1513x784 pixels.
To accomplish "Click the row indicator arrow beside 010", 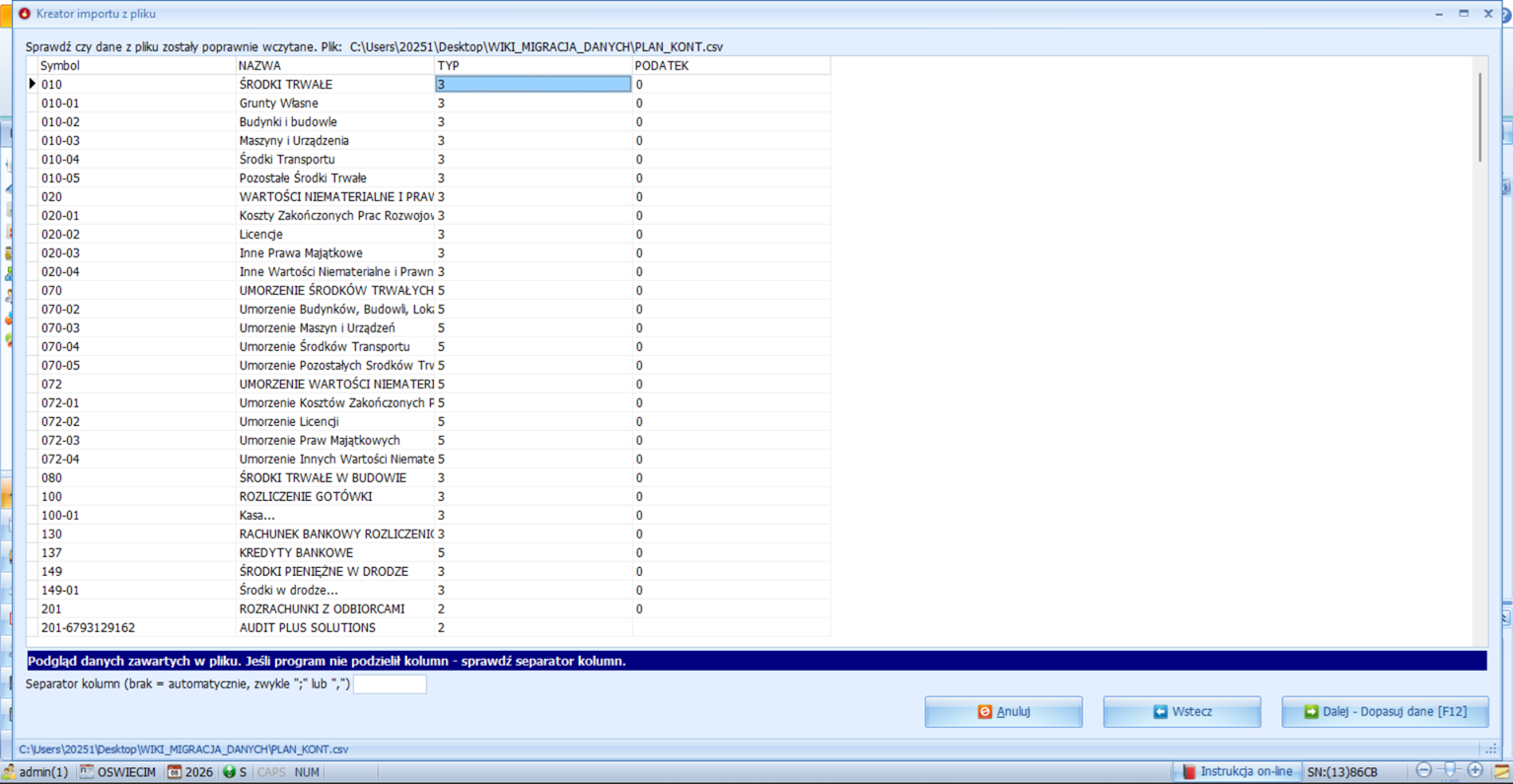I will click(32, 84).
